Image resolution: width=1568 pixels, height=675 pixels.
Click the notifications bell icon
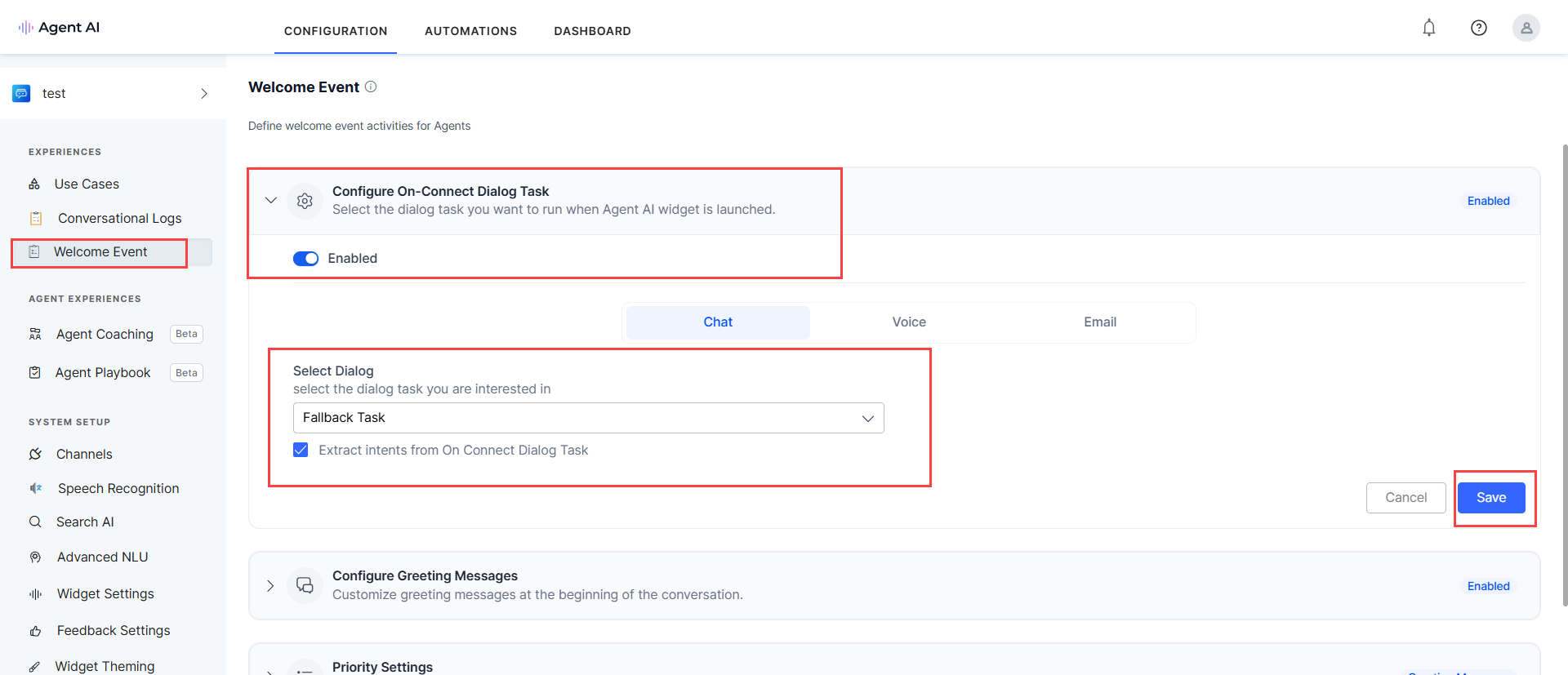coord(1428,28)
